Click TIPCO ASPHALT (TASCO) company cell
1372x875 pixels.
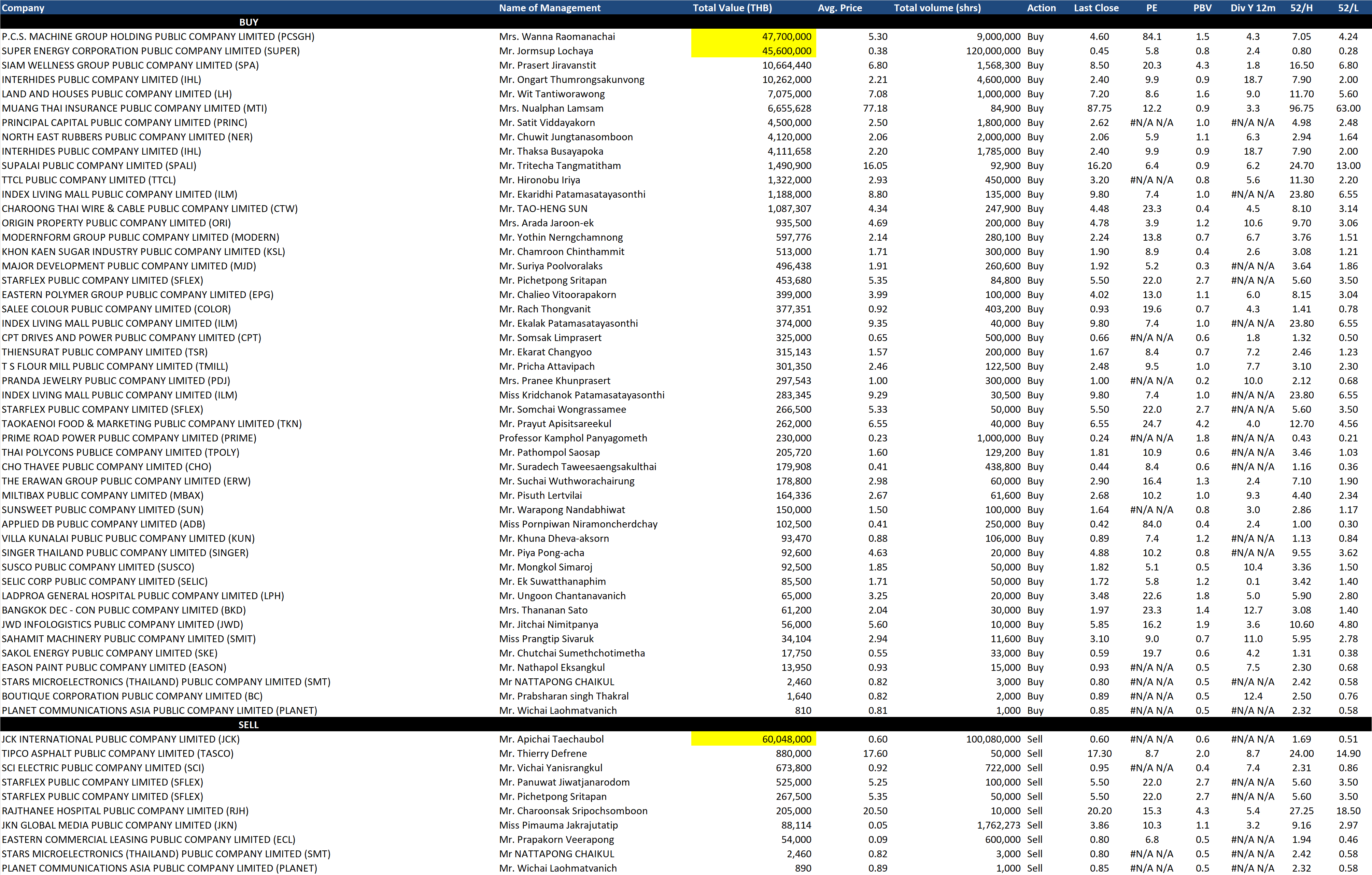[x=117, y=753]
